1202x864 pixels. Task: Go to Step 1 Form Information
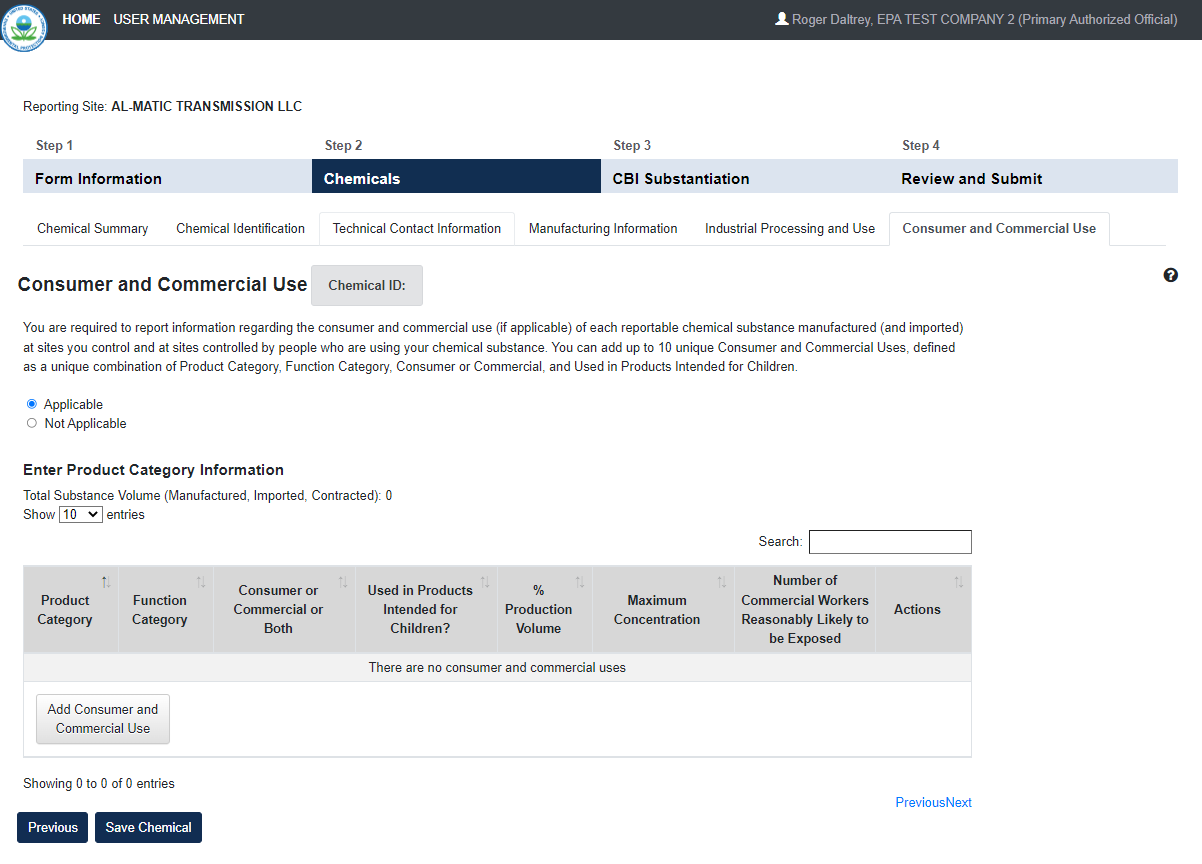pos(167,178)
